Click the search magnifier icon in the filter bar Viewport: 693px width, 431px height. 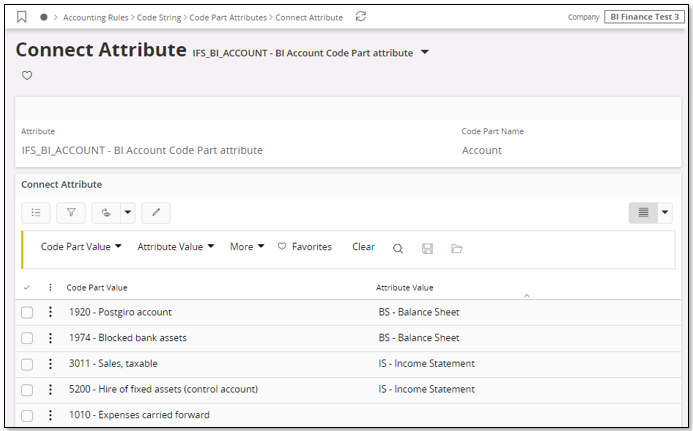click(x=398, y=248)
